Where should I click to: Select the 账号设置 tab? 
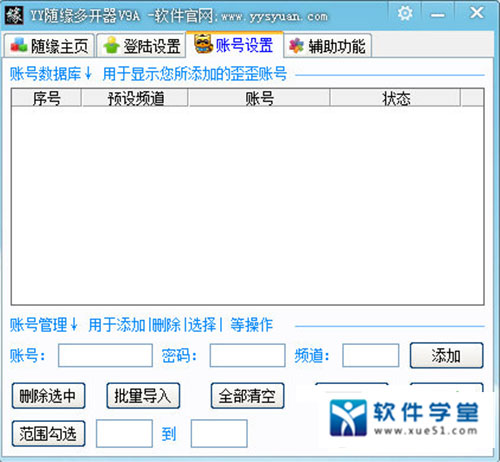235,45
